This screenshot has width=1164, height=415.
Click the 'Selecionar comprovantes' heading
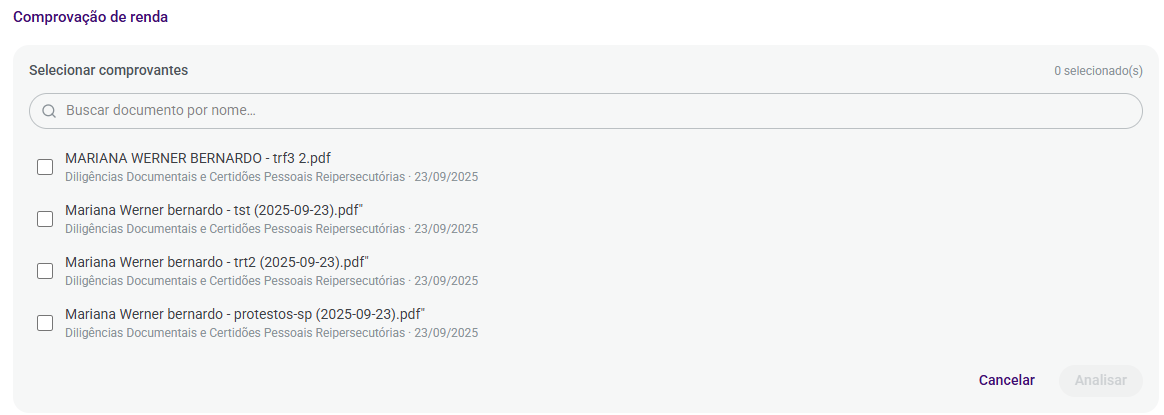click(108, 71)
